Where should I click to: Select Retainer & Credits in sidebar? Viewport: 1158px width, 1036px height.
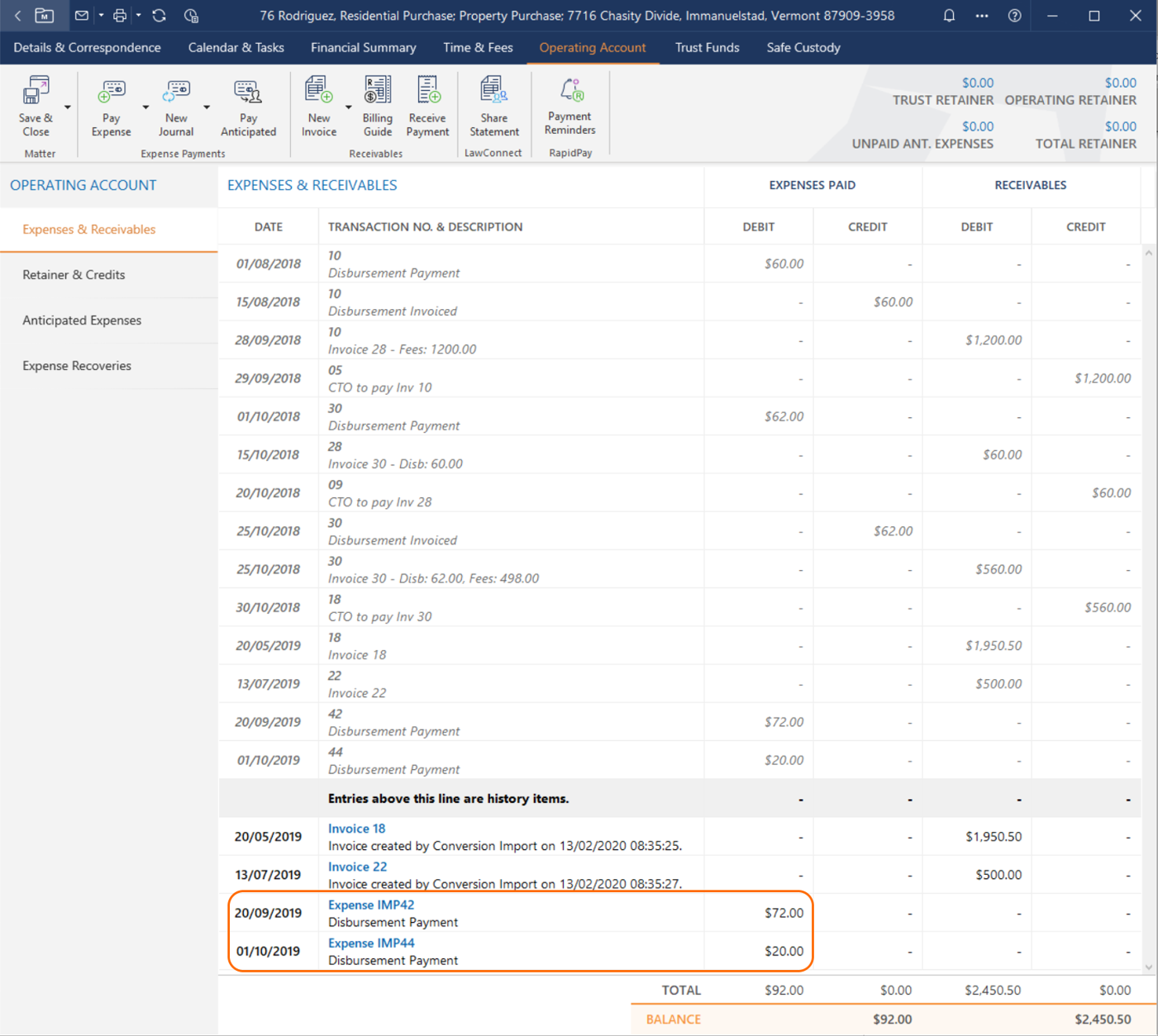coord(74,275)
